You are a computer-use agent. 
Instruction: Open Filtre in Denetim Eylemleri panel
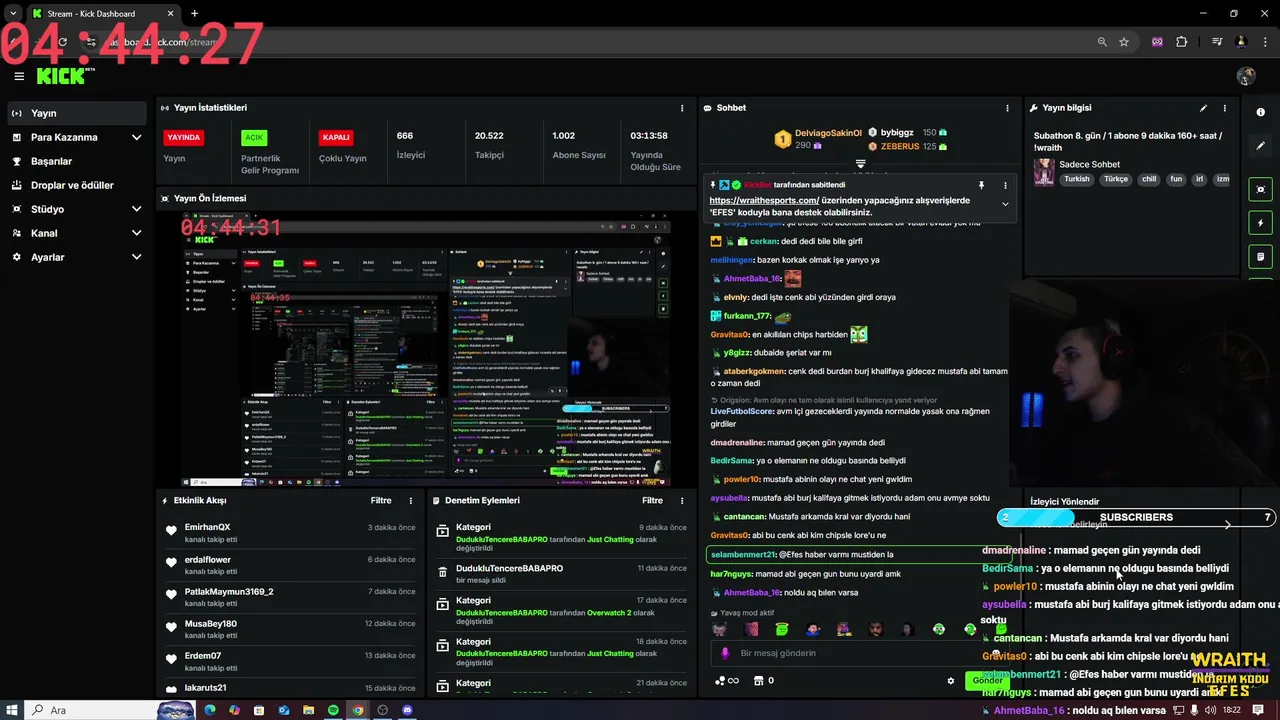[652, 500]
